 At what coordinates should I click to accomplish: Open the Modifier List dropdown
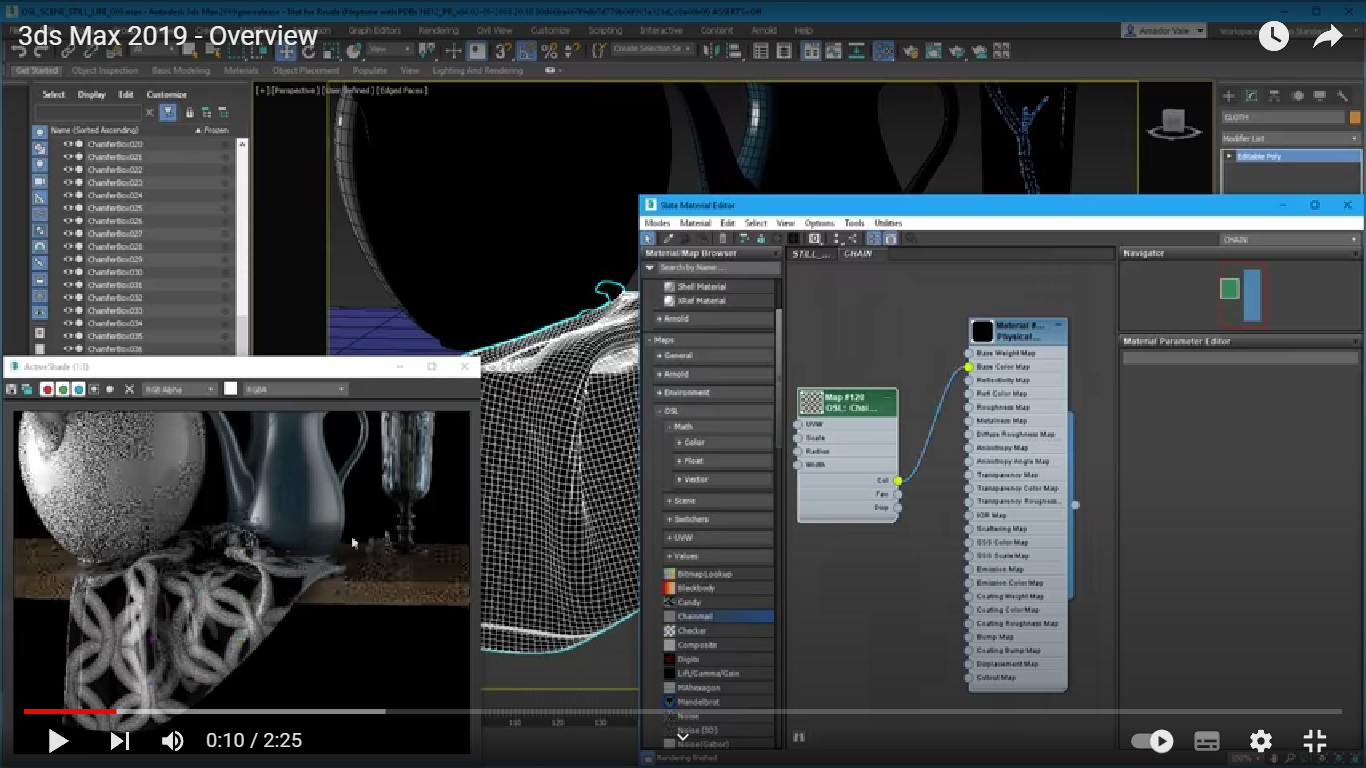[1291, 138]
